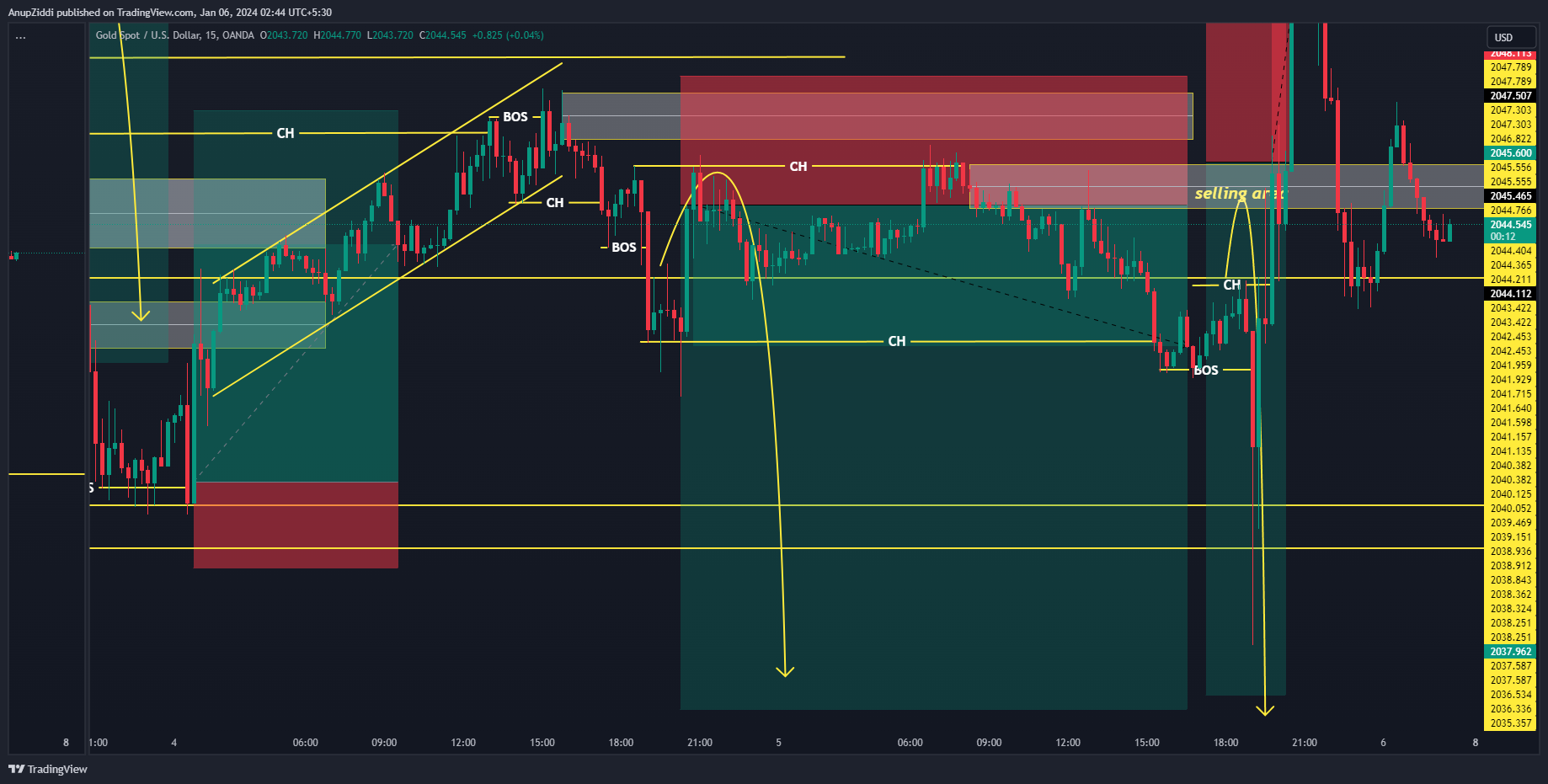Click the price label 2038.936

[x=1511, y=552]
